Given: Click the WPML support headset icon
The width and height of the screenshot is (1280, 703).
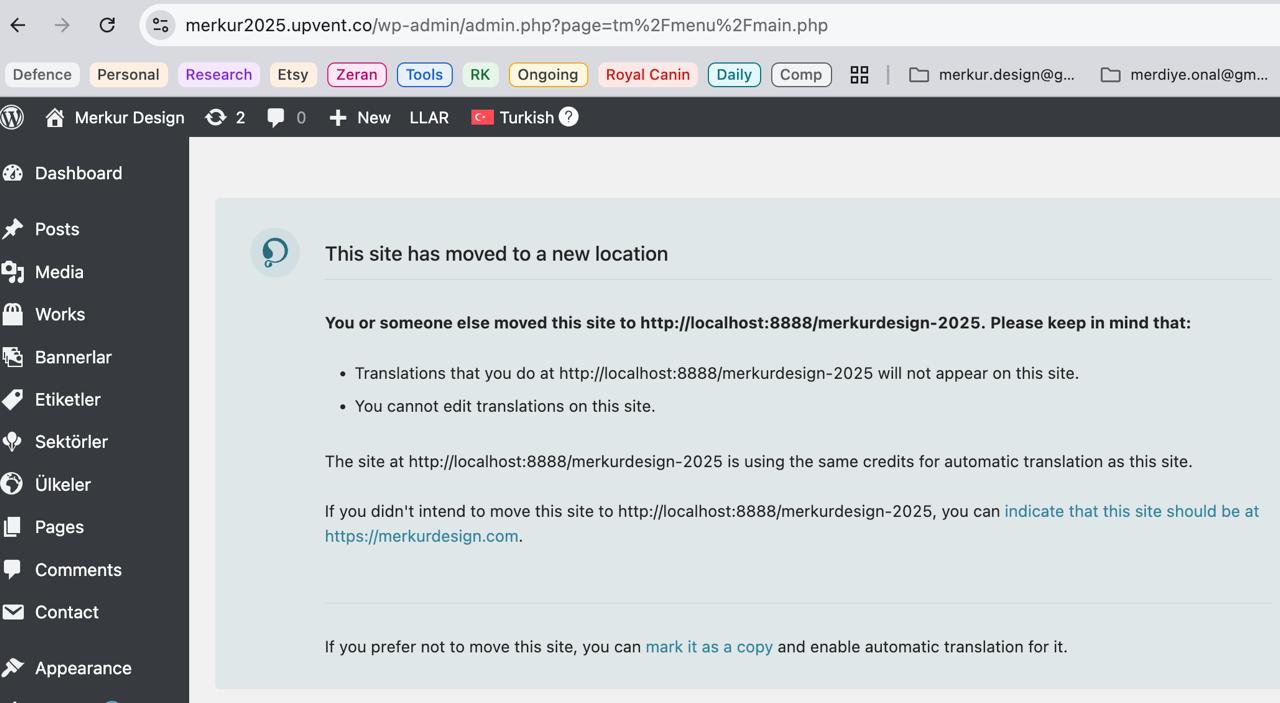Looking at the screenshot, I should pos(275,252).
